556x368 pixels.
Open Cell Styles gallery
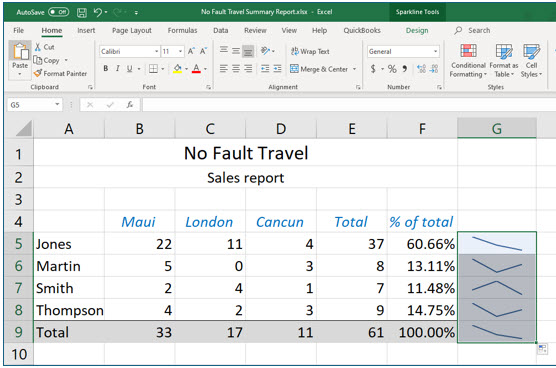point(531,60)
